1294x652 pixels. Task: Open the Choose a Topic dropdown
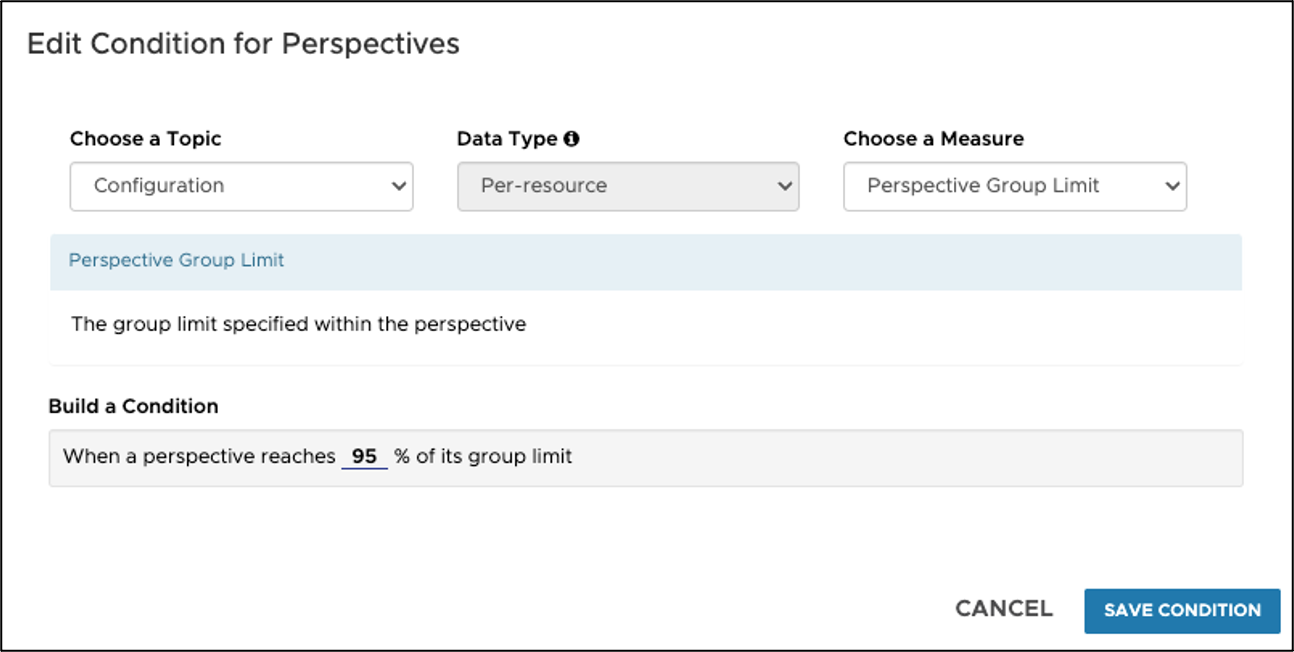coord(241,186)
